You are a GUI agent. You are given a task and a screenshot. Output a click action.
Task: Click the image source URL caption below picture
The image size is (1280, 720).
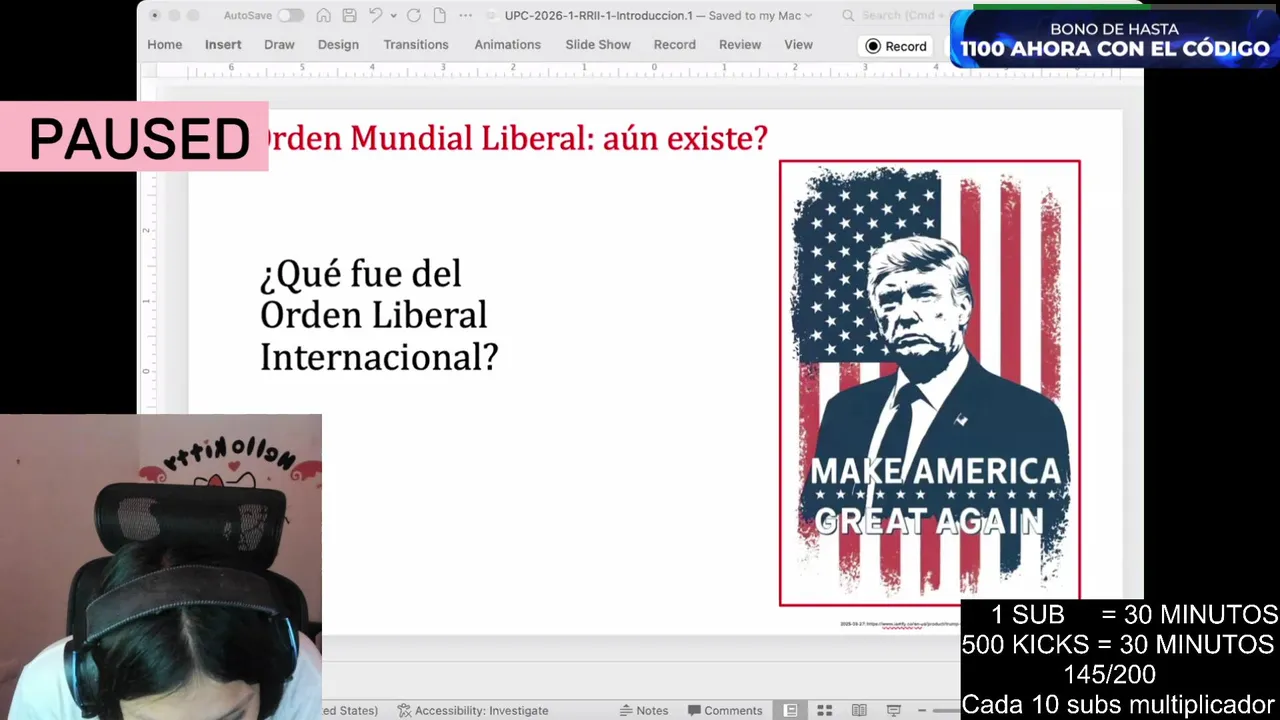(x=900, y=624)
